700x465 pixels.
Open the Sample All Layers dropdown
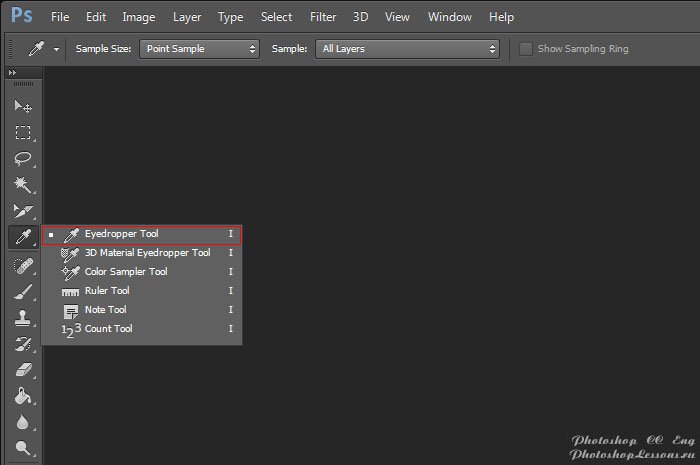click(x=407, y=49)
